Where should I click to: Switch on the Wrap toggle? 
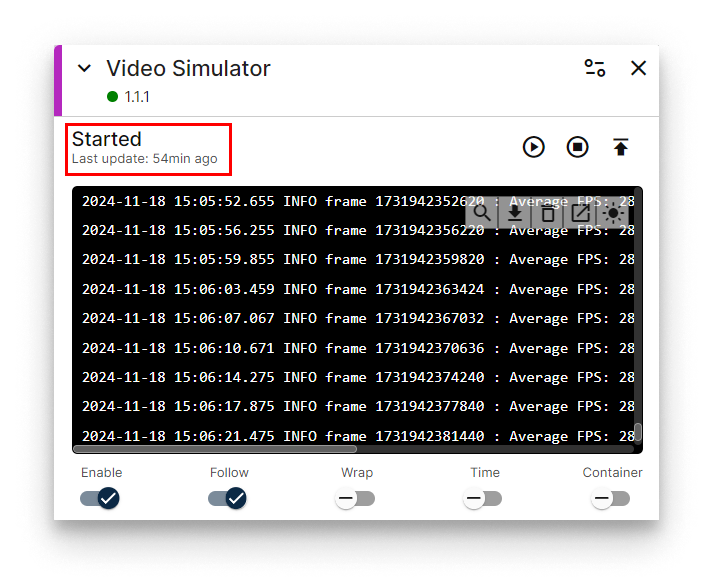(x=355, y=499)
